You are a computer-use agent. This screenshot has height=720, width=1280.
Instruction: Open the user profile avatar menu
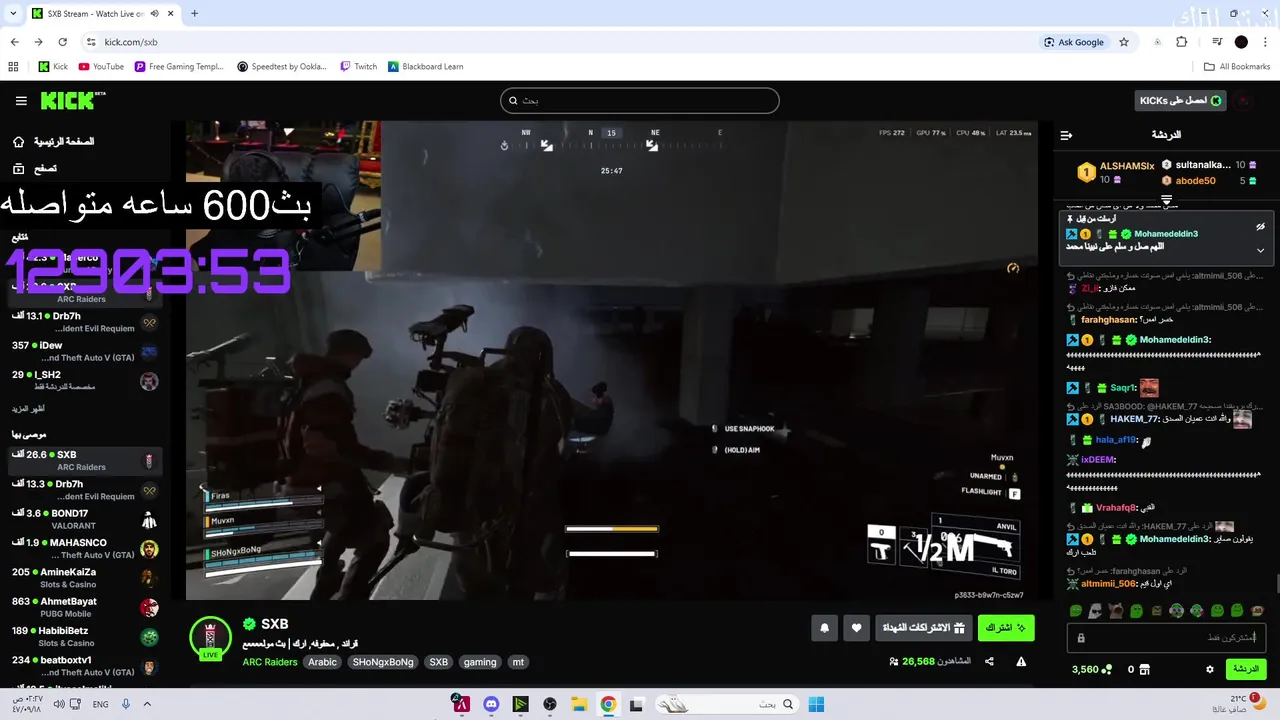point(1243,100)
